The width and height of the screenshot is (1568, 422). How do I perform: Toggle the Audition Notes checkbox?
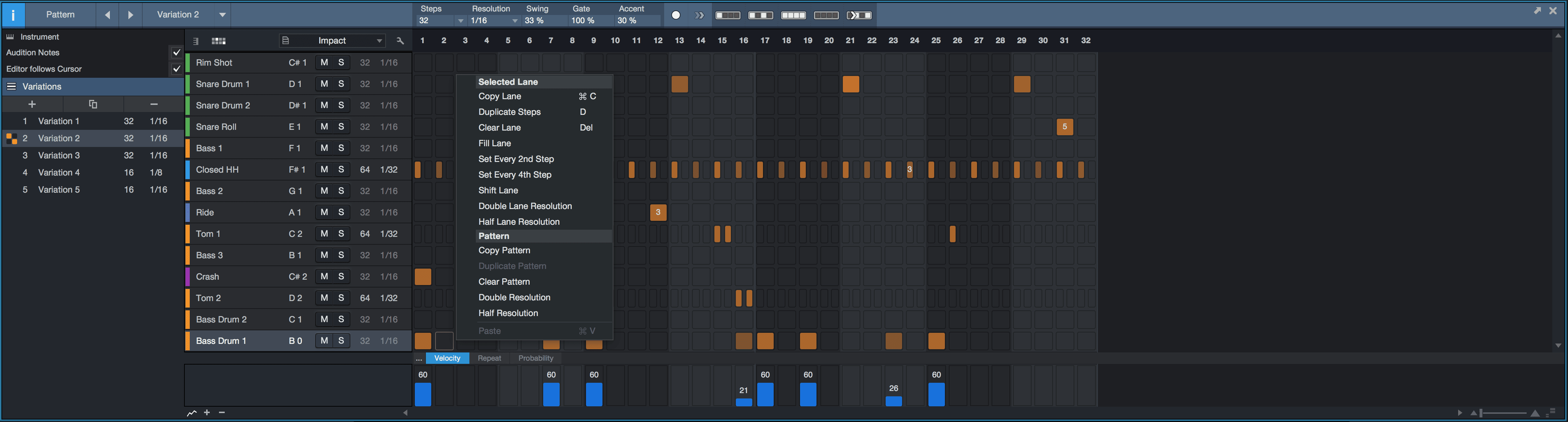tap(177, 53)
